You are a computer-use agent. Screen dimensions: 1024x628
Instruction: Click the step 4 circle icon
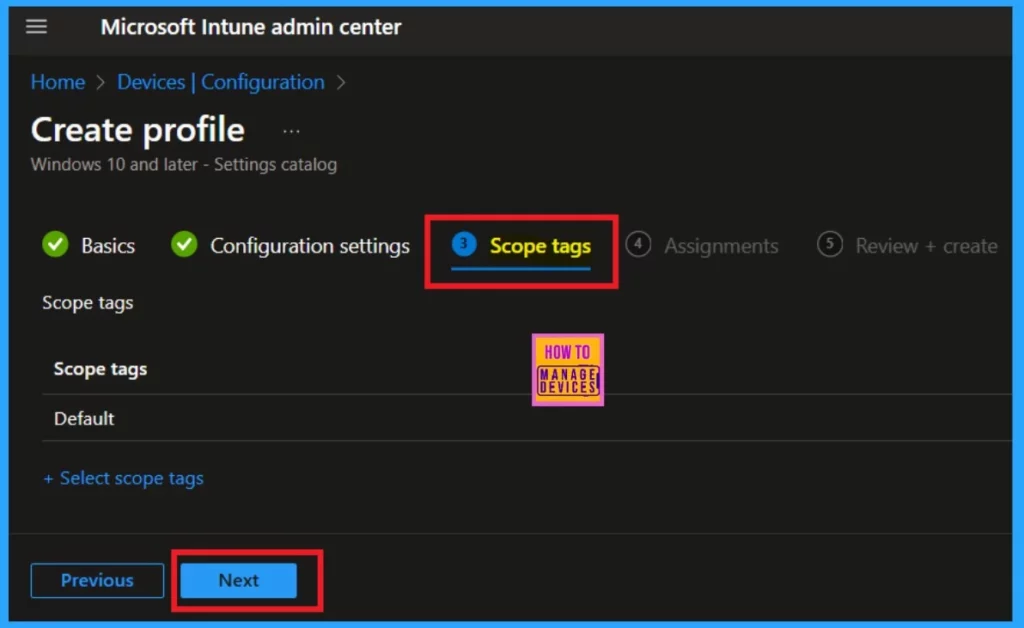pyautogui.click(x=638, y=245)
